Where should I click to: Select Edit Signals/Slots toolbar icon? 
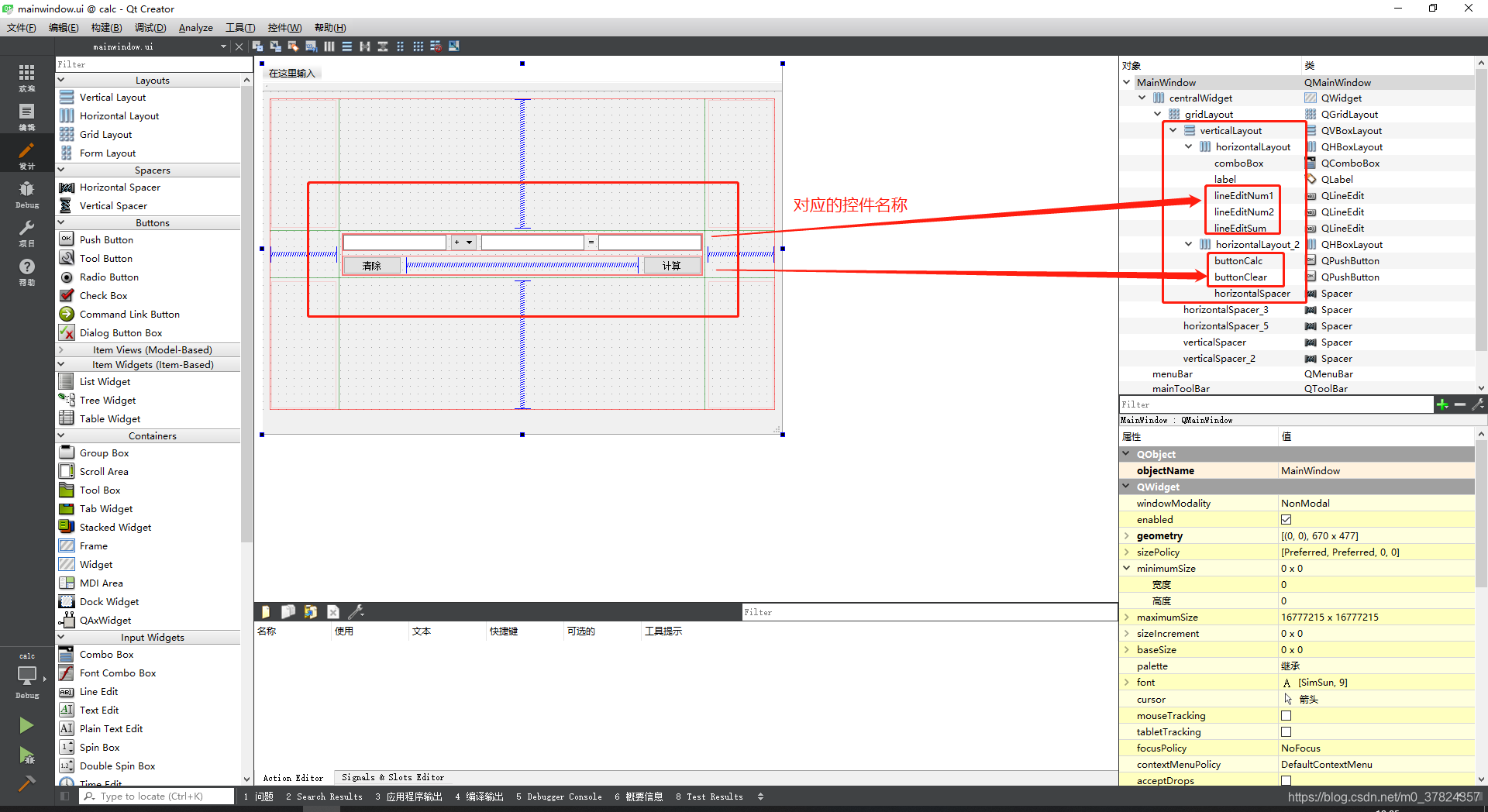click(x=275, y=46)
